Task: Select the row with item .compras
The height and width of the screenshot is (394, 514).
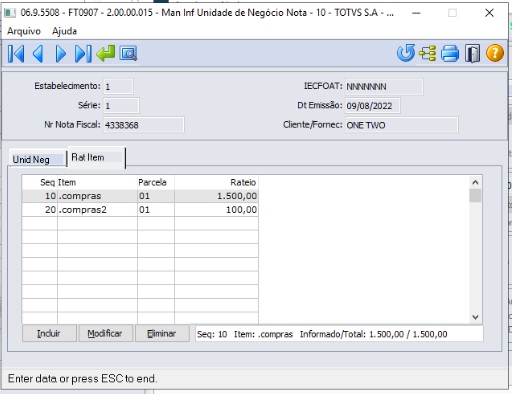Action: tap(140, 196)
